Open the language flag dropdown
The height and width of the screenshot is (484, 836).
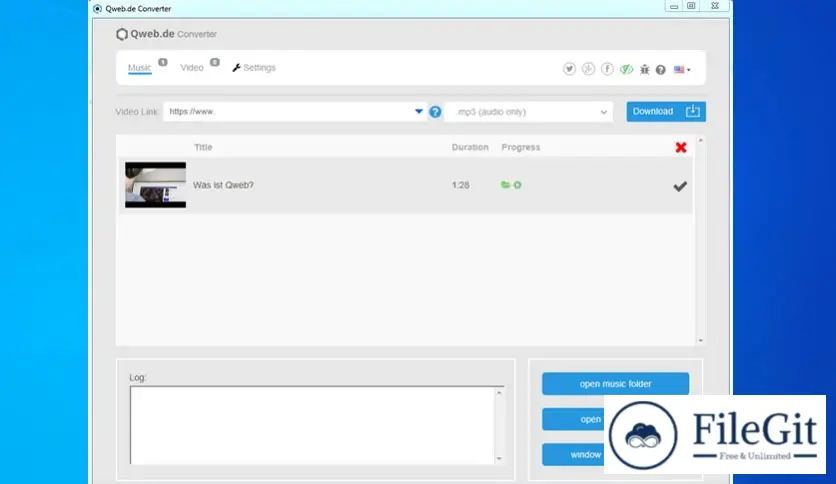point(682,70)
